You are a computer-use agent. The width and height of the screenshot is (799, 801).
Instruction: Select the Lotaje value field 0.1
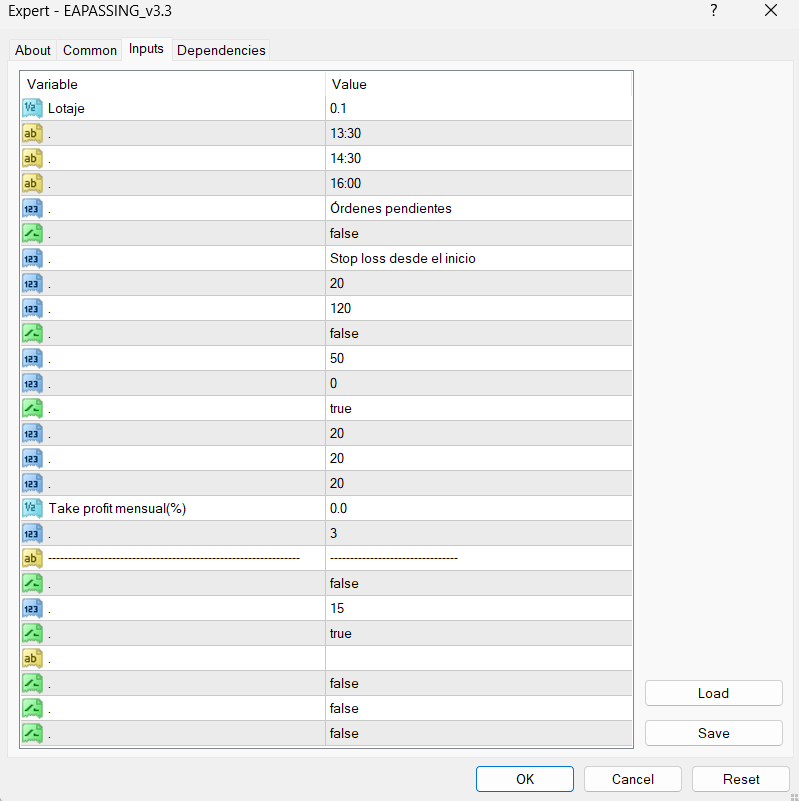pyautogui.click(x=478, y=109)
